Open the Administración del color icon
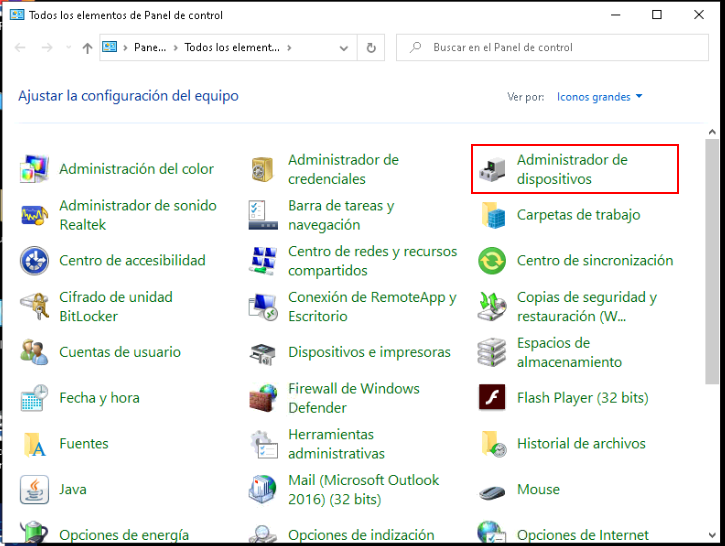725x546 pixels. click(x=34, y=169)
